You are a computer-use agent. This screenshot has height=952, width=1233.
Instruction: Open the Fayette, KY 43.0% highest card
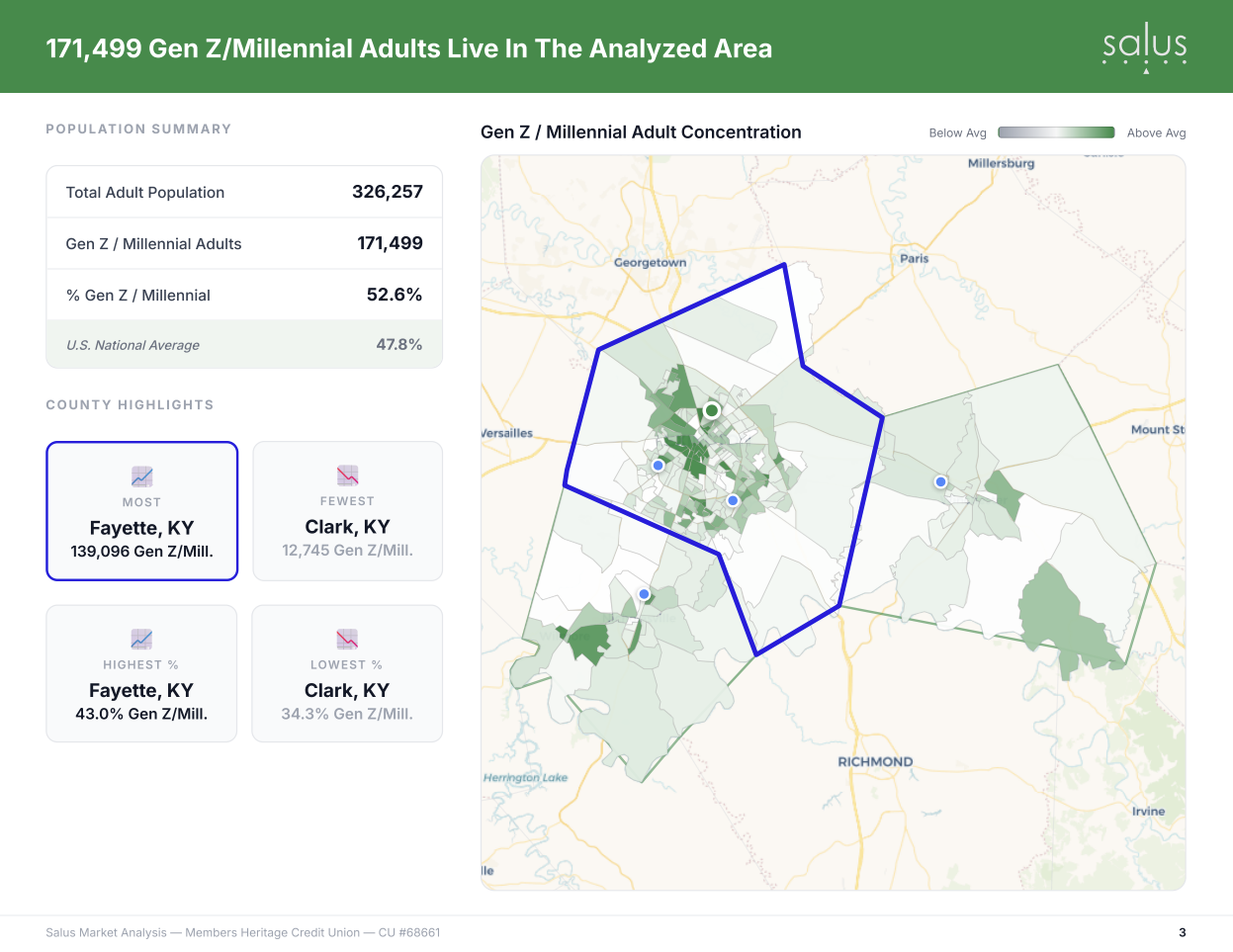click(x=141, y=673)
